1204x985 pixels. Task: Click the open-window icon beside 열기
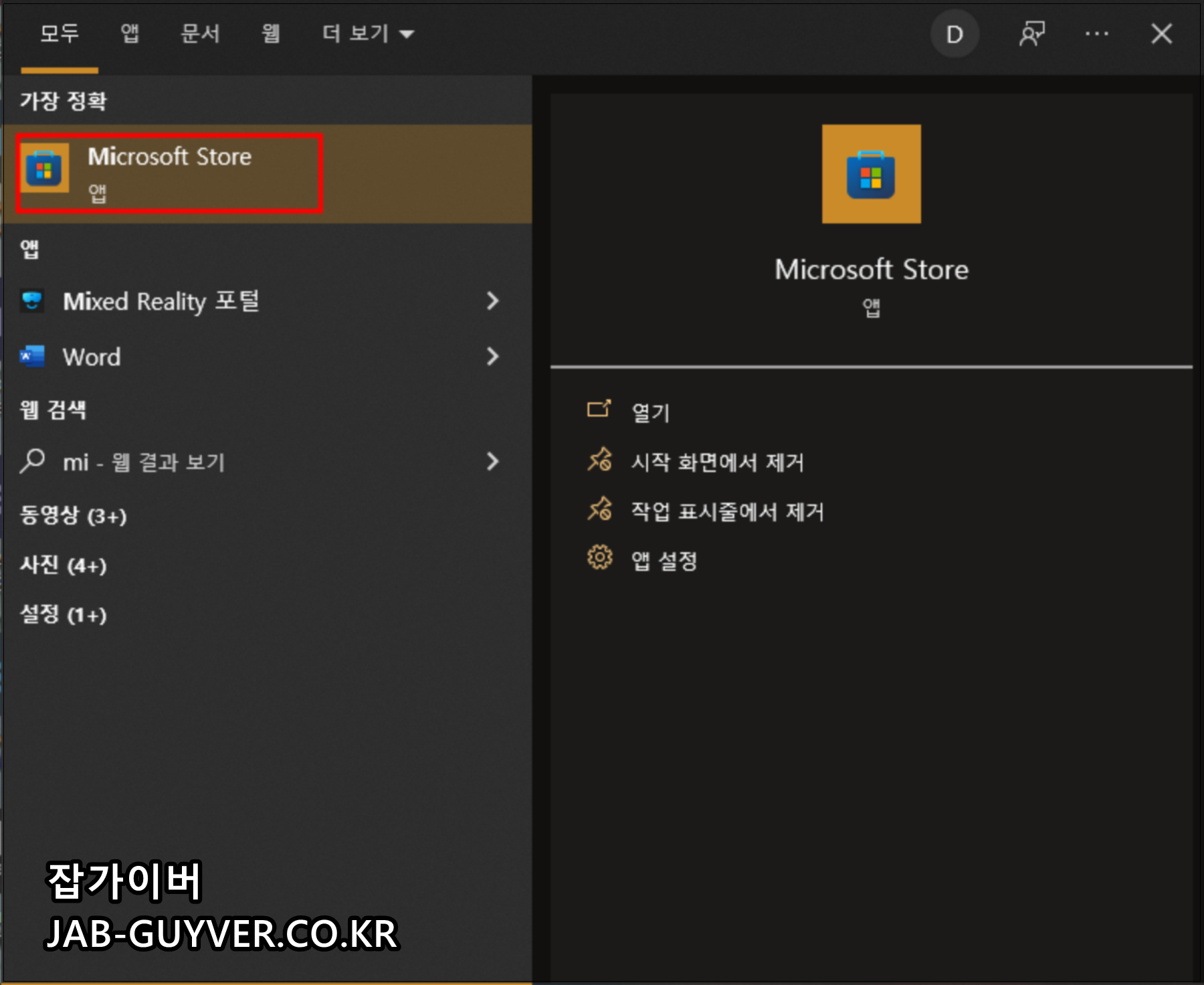coord(599,409)
